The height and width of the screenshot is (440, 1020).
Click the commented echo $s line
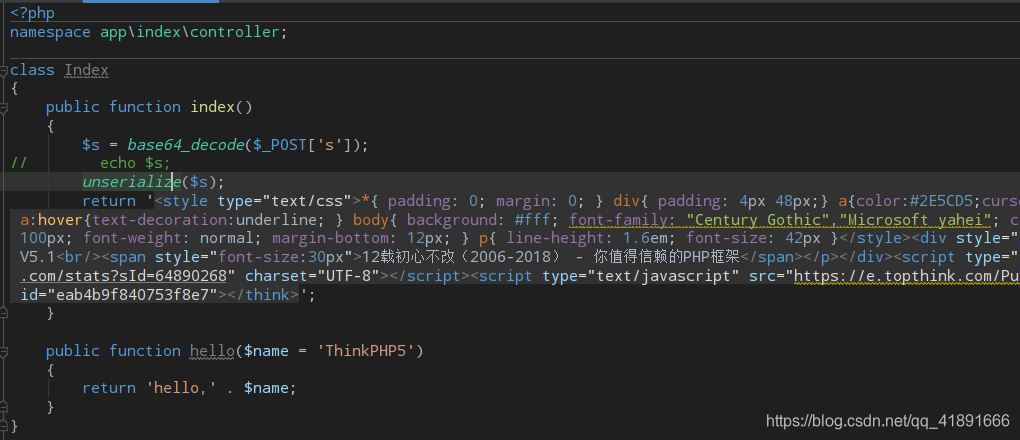[x=135, y=163]
